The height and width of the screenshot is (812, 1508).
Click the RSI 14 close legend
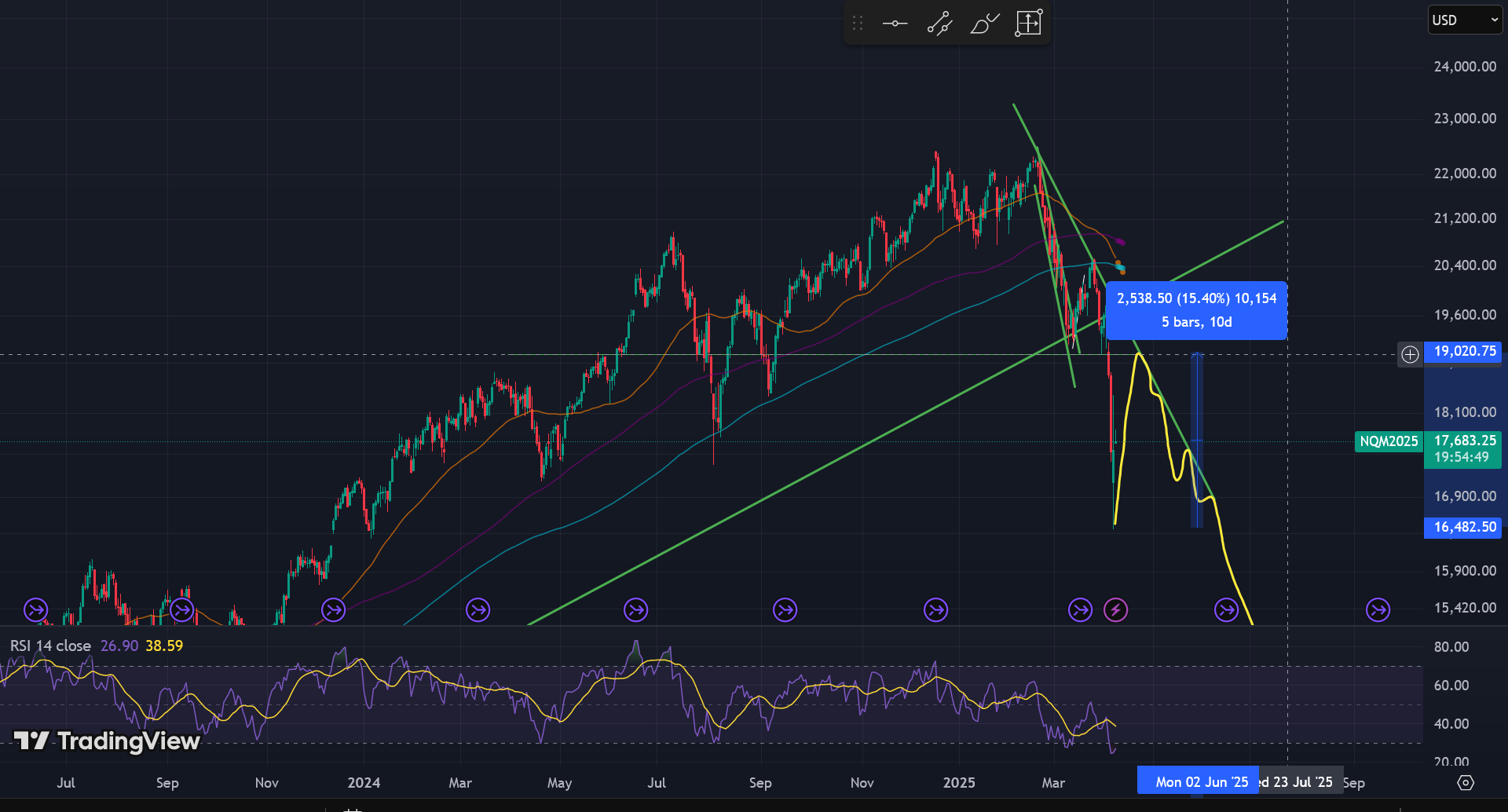(x=50, y=646)
